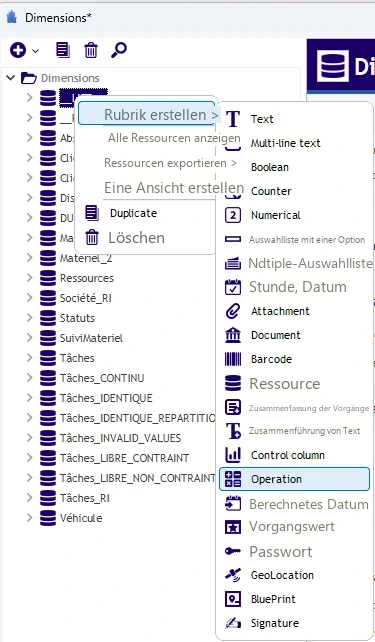Click the add (plus) toolbar icon
This screenshot has height=642, width=375.
[18, 50]
